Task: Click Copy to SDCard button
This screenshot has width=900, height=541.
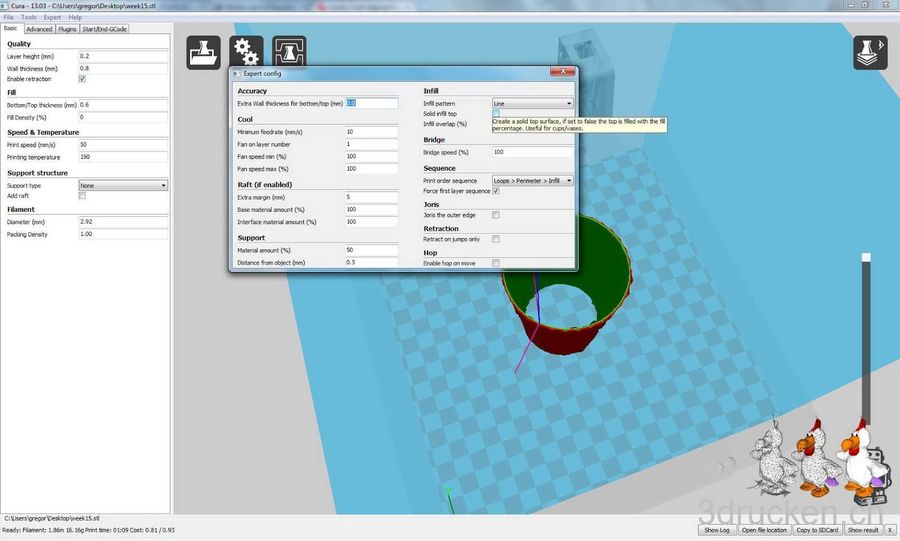Action: coord(817,530)
